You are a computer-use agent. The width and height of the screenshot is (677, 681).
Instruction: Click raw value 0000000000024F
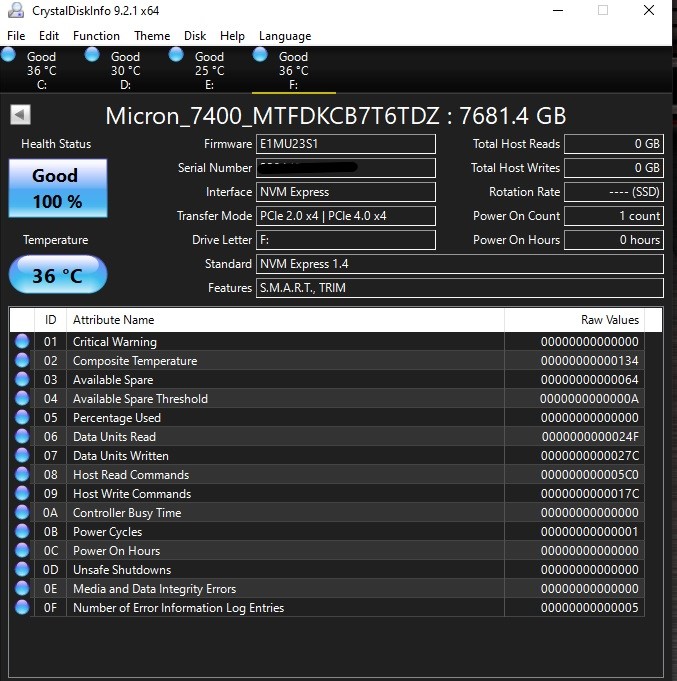click(589, 437)
